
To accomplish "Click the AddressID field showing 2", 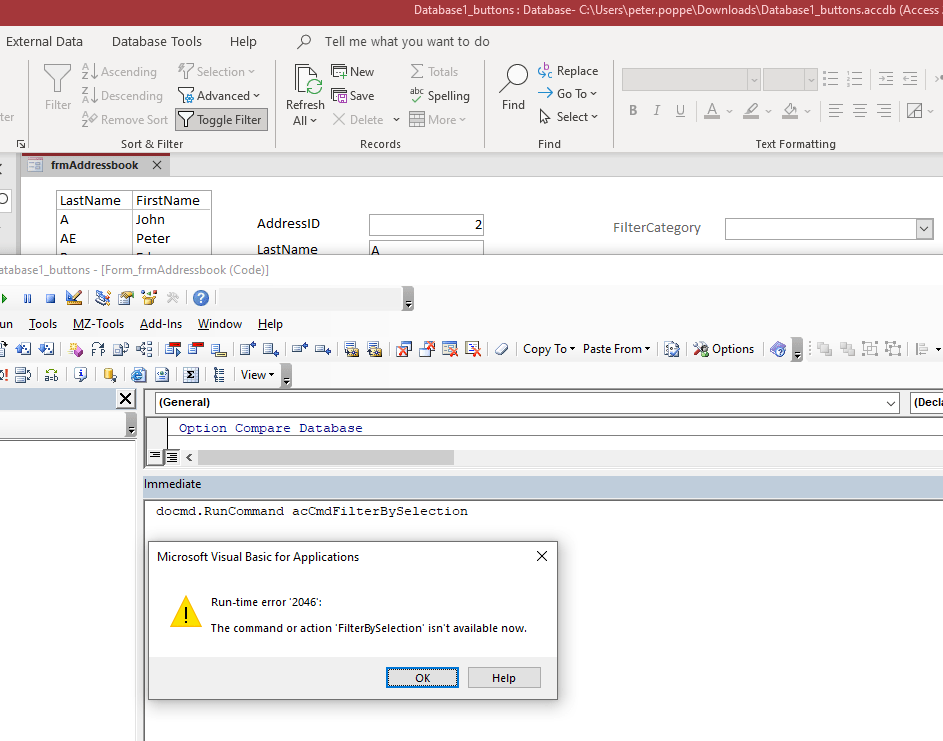I will tap(425, 223).
